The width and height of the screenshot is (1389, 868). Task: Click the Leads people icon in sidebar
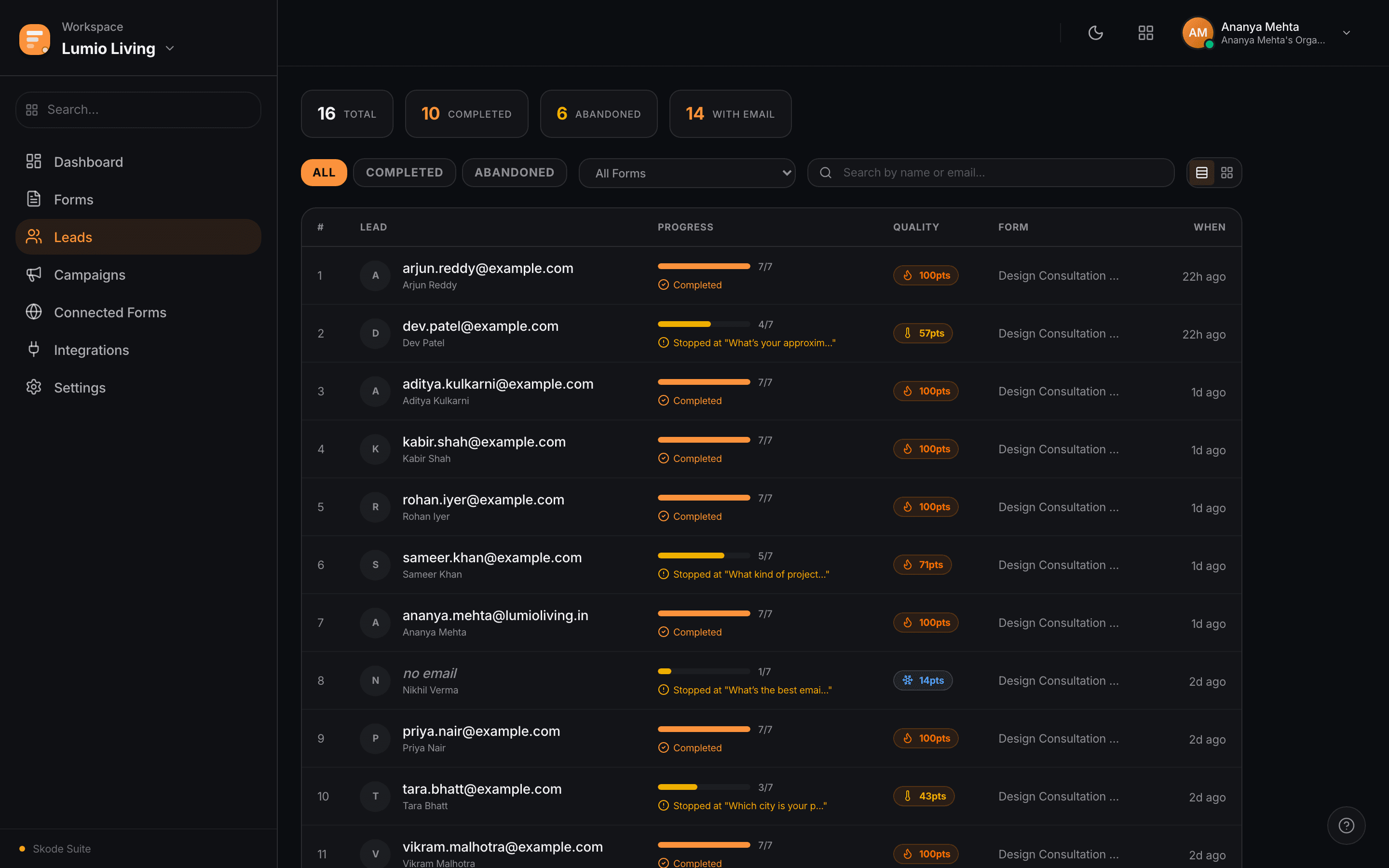tap(34, 236)
